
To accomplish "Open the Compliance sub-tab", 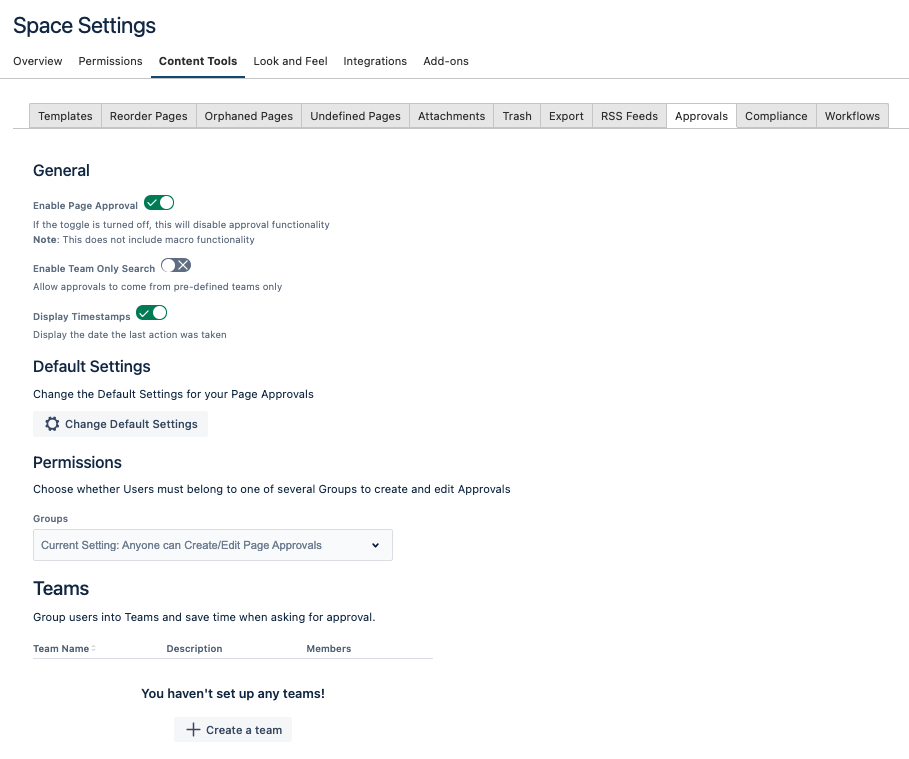I will (x=776, y=116).
